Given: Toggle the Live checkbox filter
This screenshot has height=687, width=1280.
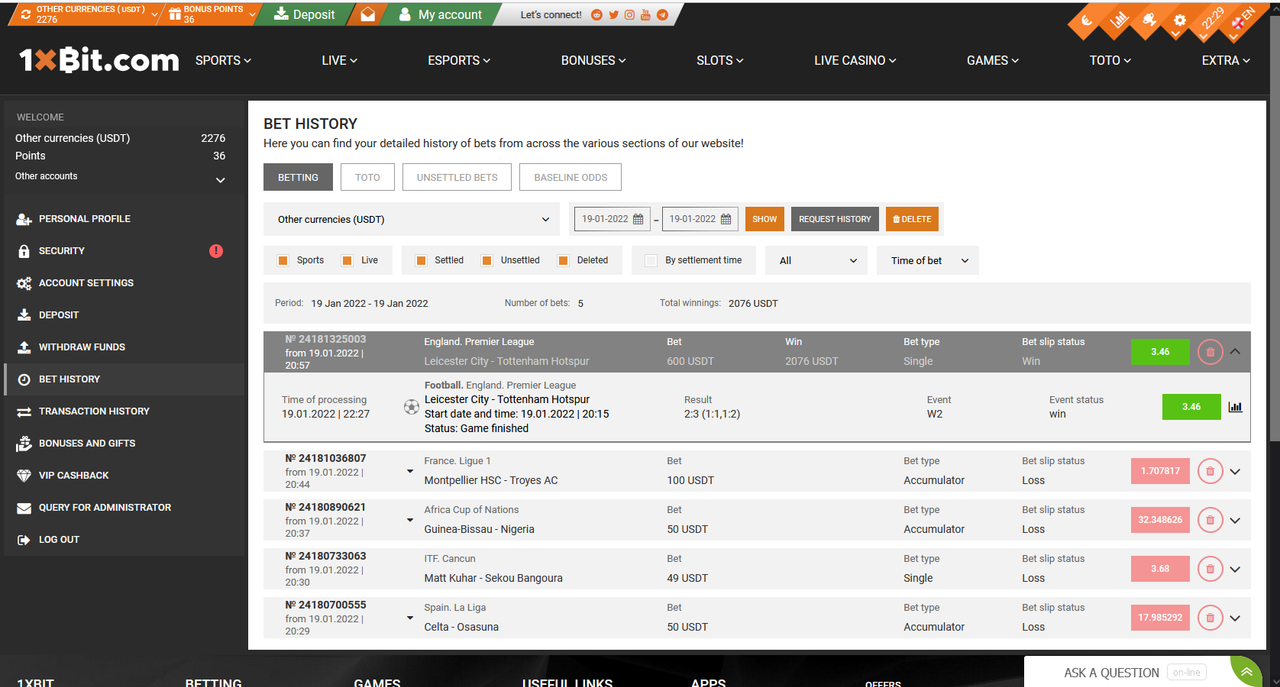Looking at the screenshot, I should (x=347, y=260).
